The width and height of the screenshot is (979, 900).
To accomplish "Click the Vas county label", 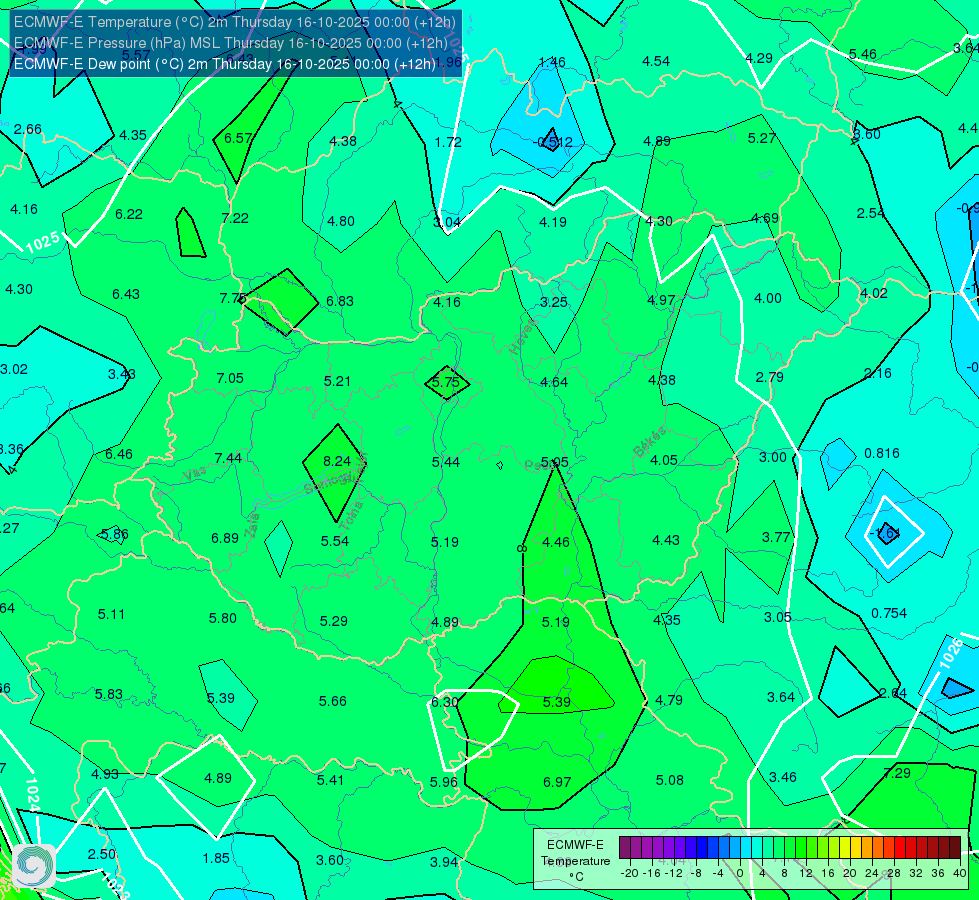I will point(195,474).
